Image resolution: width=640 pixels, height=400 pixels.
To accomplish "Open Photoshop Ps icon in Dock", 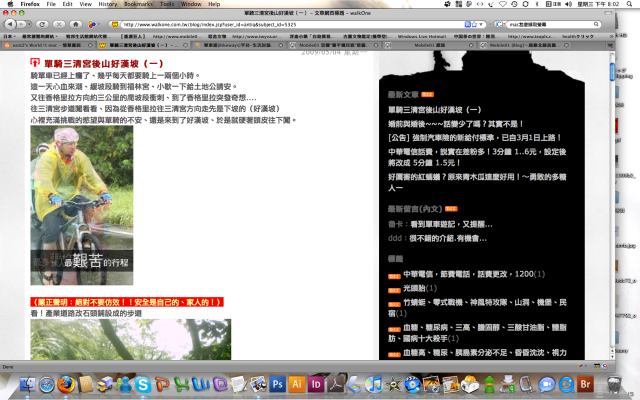I will [x=277, y=384].
